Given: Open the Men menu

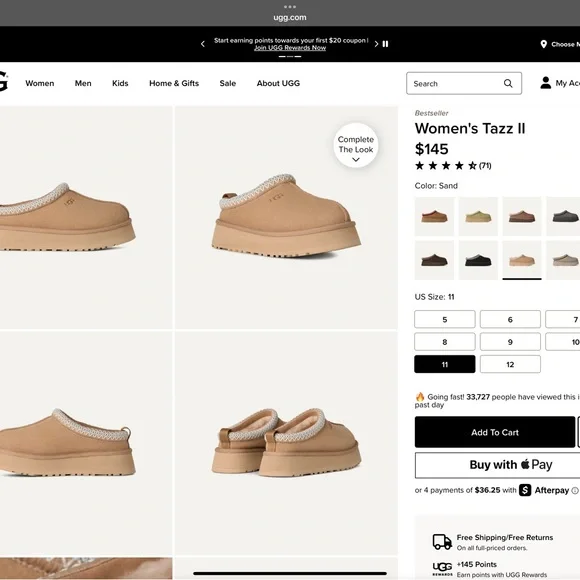Looking at the screenshot, I should (83, 83).
